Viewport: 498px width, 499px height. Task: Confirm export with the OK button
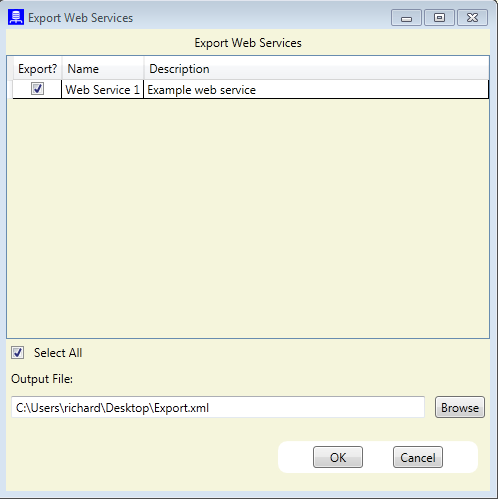coord(338,457)
